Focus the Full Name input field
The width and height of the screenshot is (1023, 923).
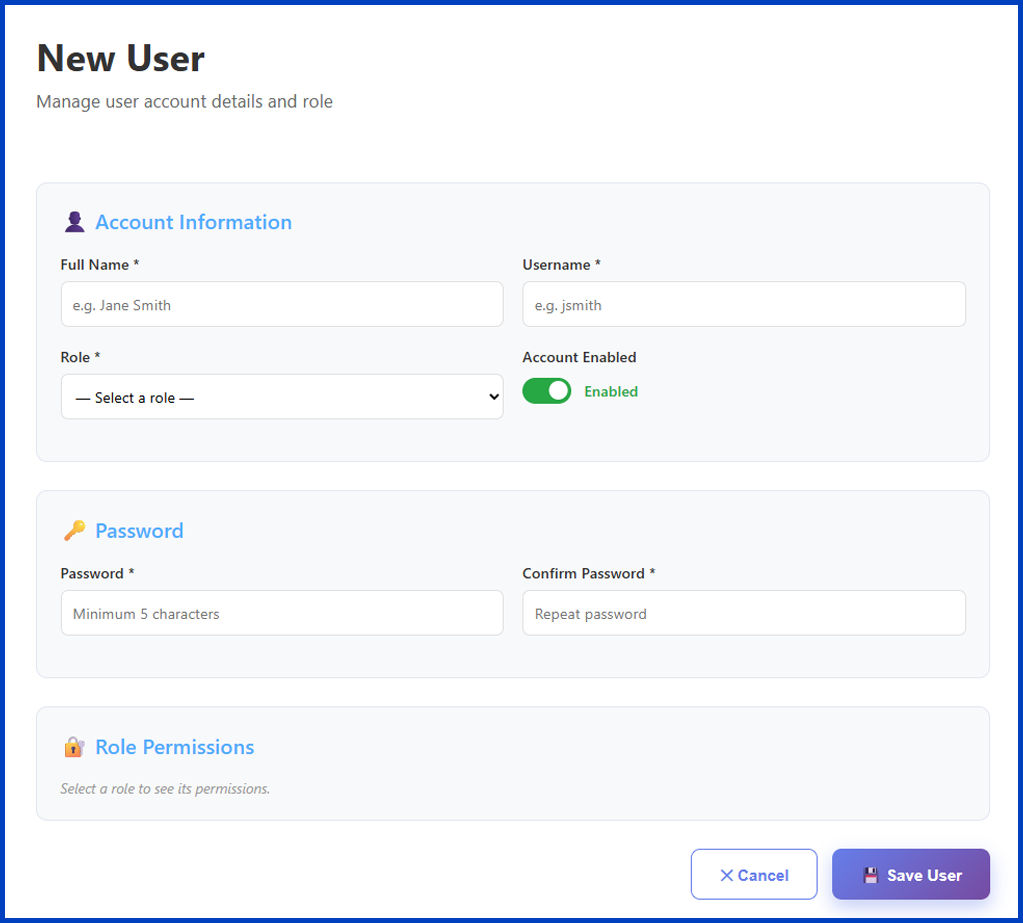coord(282,304)
